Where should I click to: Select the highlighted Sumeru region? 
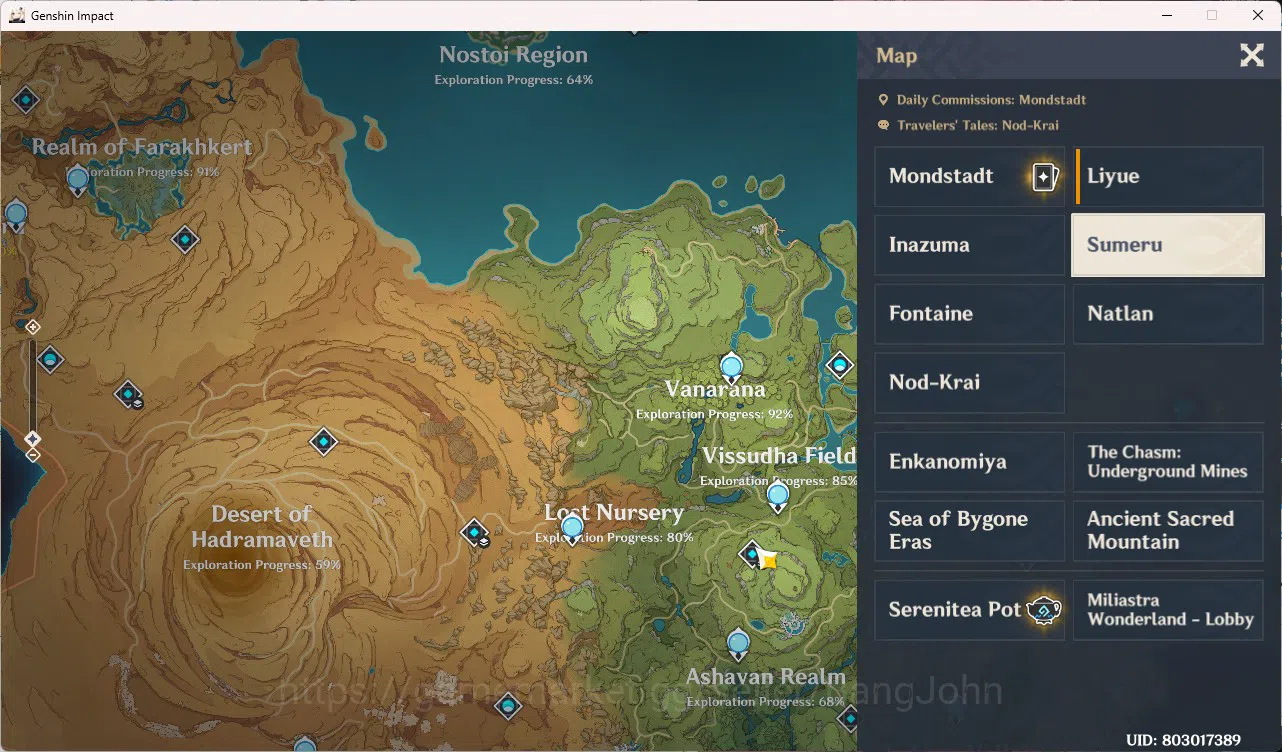(x=1168, y=245)
